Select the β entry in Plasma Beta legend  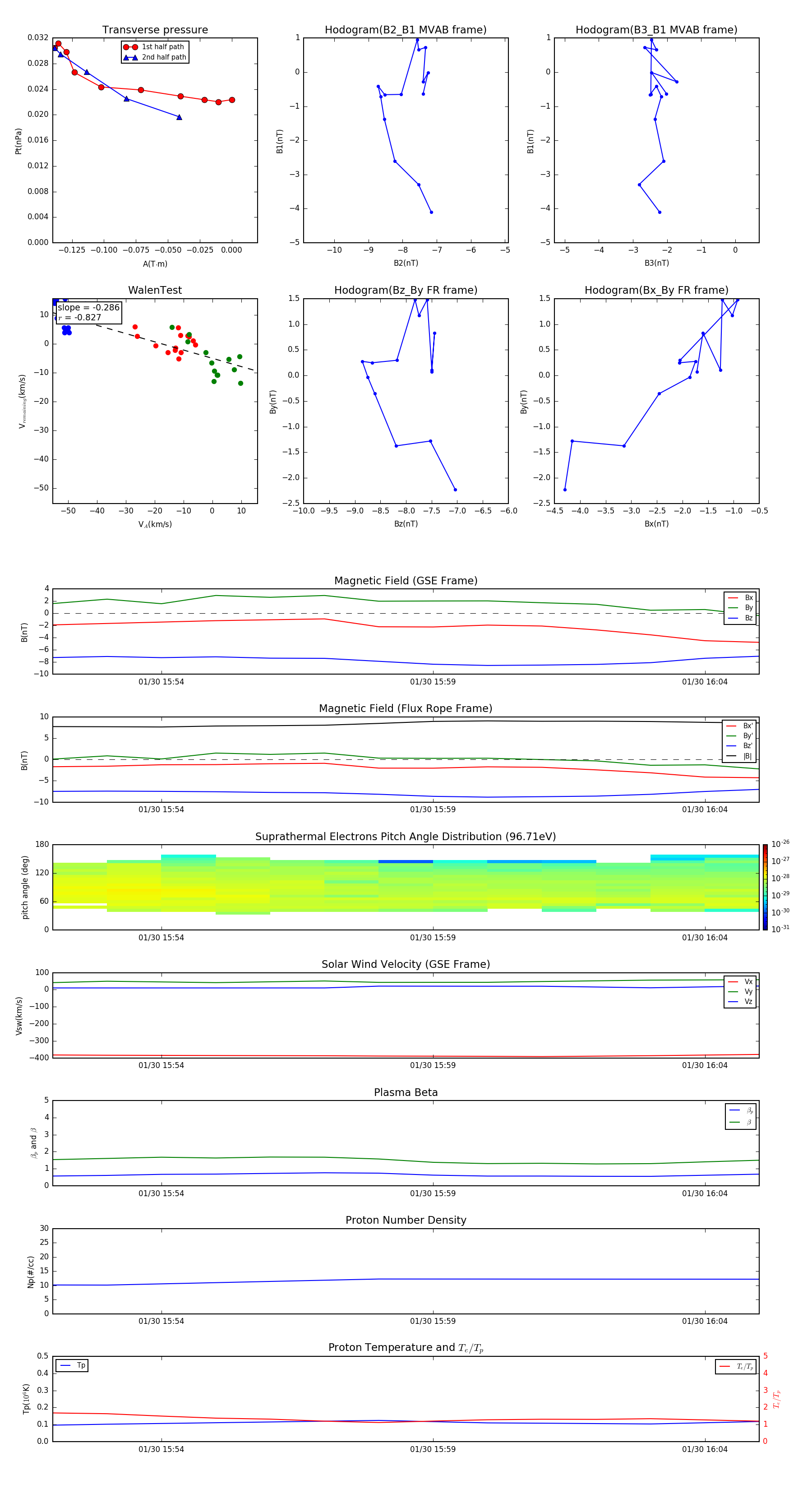(x=741, y=1123)
